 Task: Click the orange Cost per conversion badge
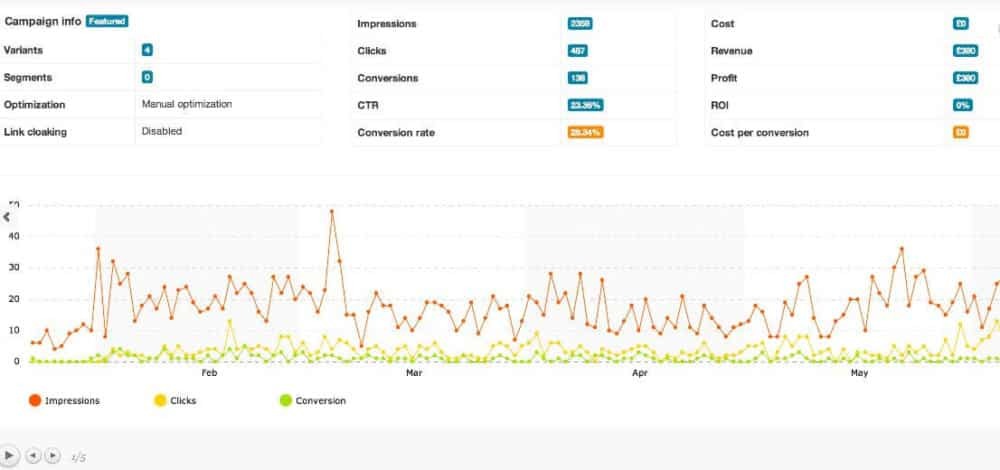[960, 132]
